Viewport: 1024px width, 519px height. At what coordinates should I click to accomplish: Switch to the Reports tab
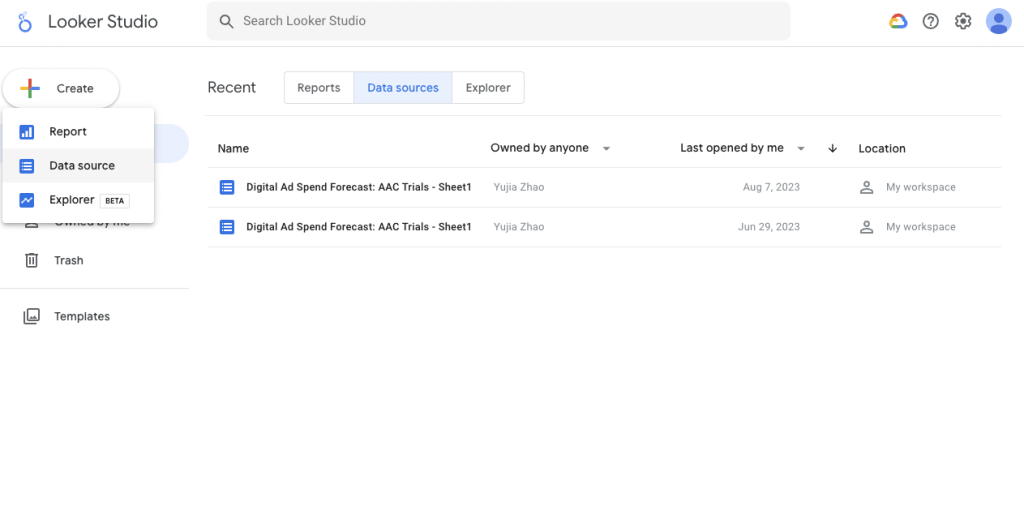(319, 87)
